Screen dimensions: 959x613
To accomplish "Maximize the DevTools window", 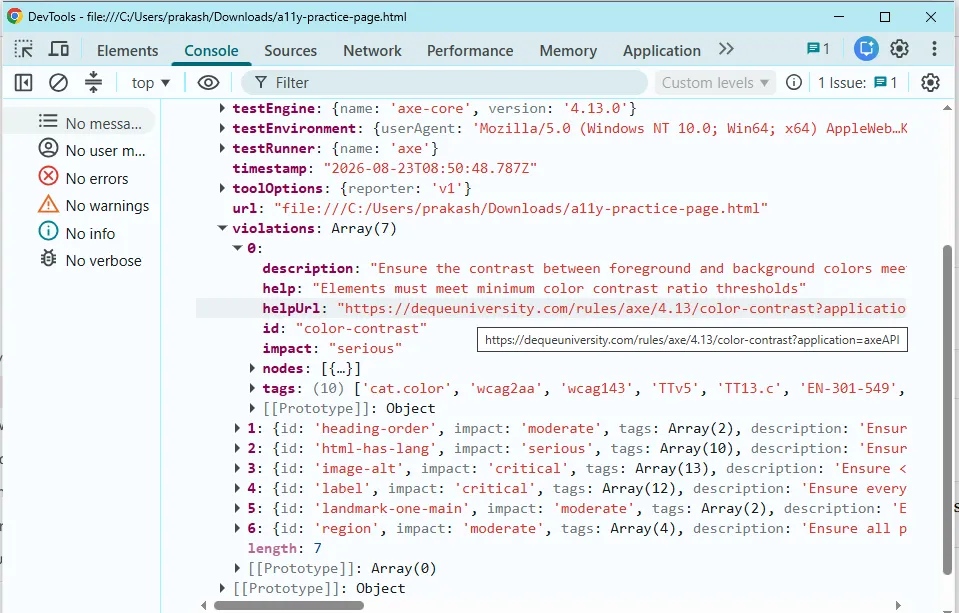I will pos(884,17).
